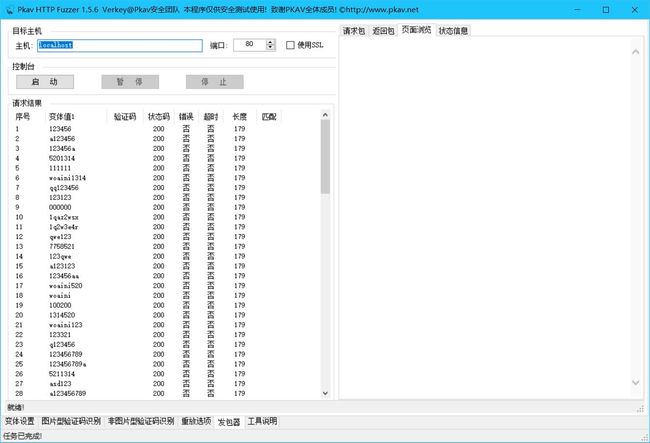Select result row with value q123456
Image resolution: width=650 pixels, height=443 pixels.
166,344
